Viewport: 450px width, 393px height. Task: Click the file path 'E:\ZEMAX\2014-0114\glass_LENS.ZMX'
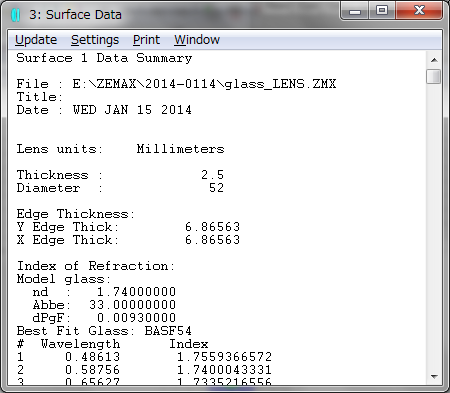(204, 84)
